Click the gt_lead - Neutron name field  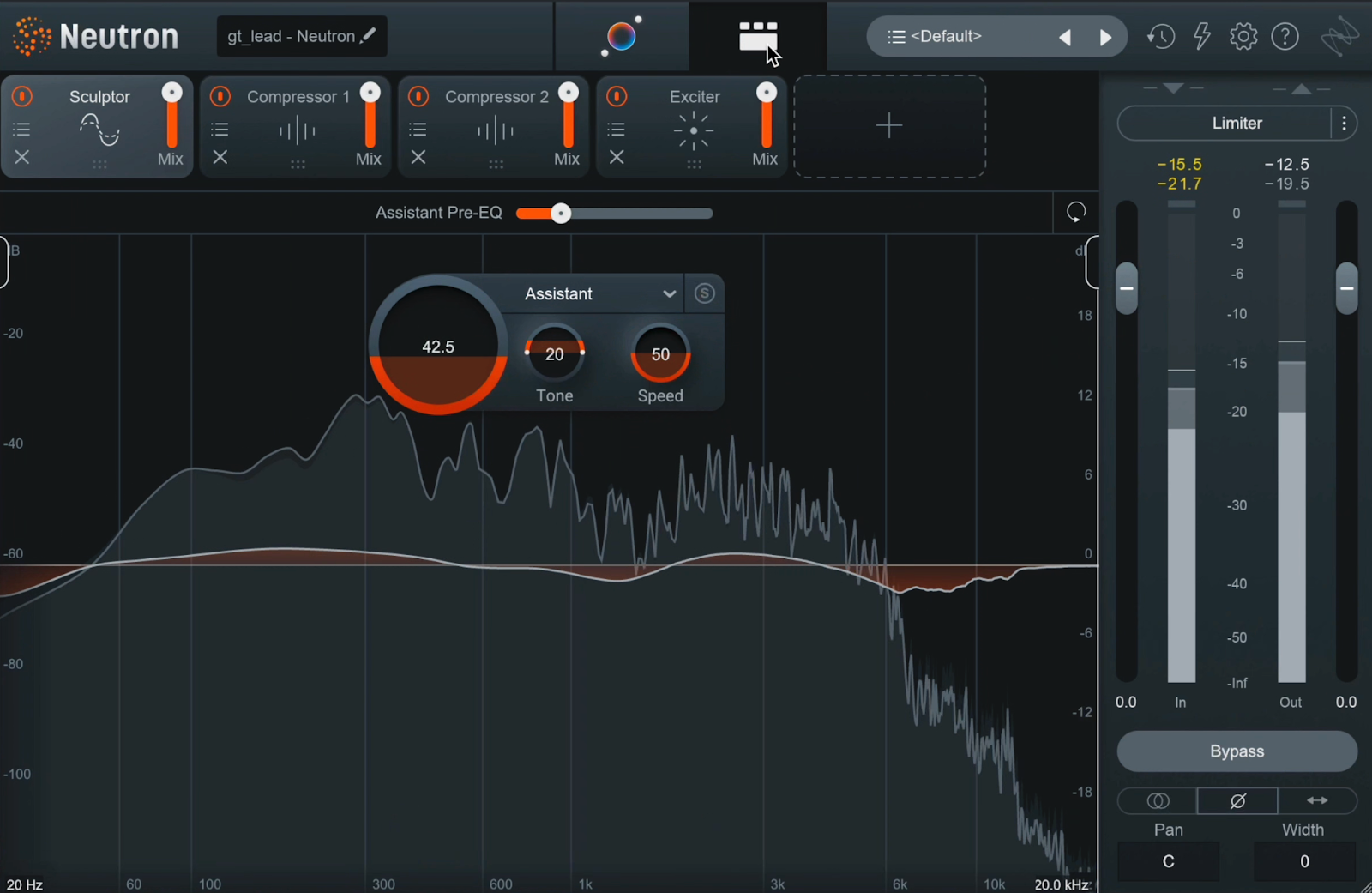point(302,36)
